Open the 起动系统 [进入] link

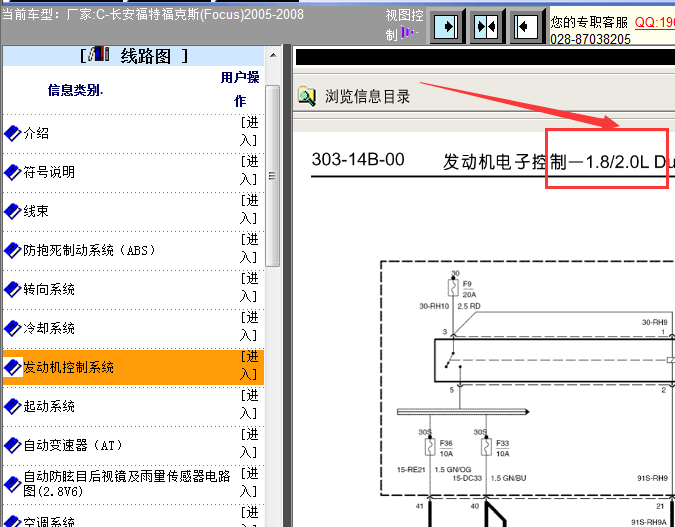(x=249, y=404)
